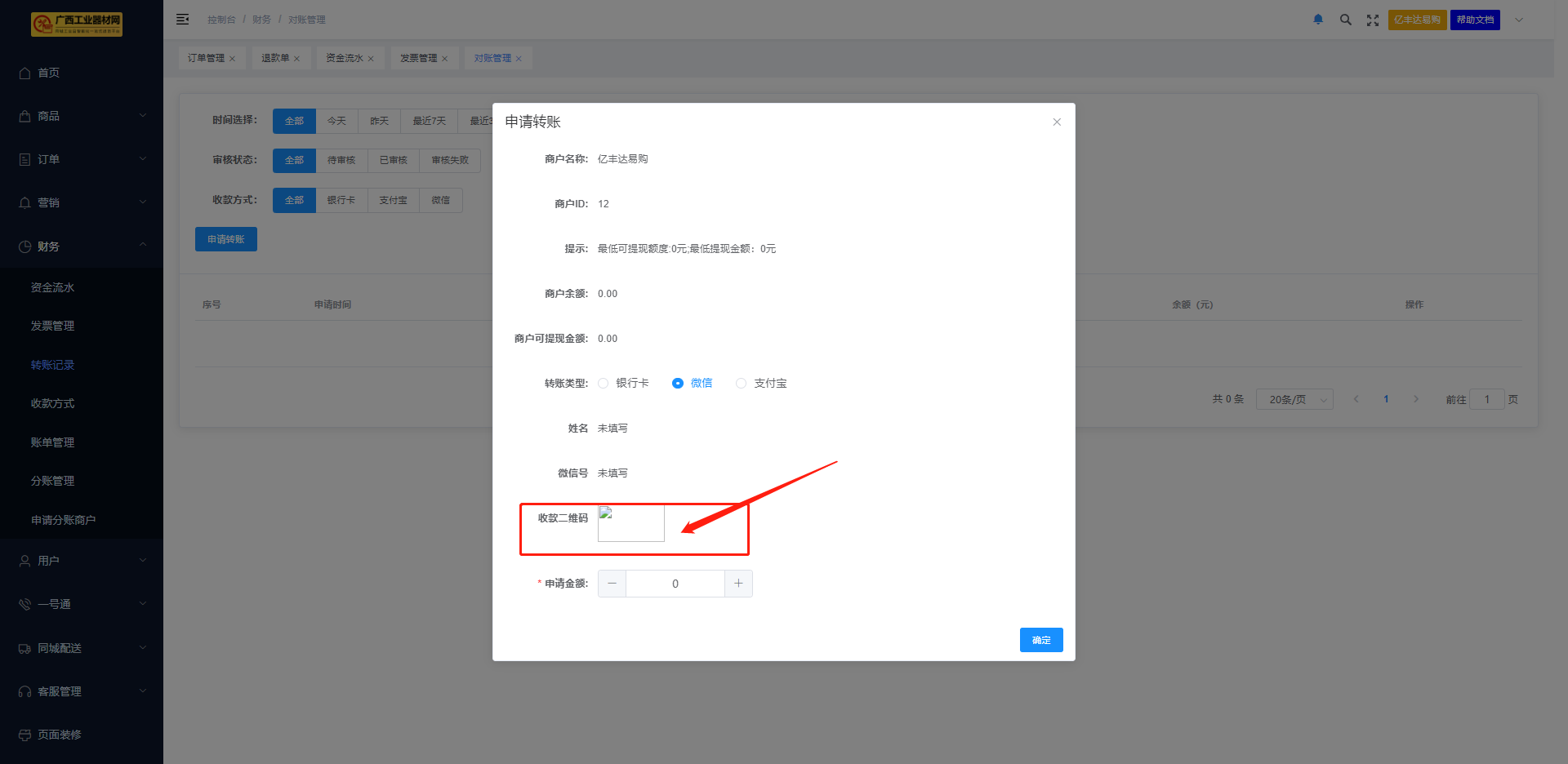Click the notification bell icon

(x=1318, y=20)
